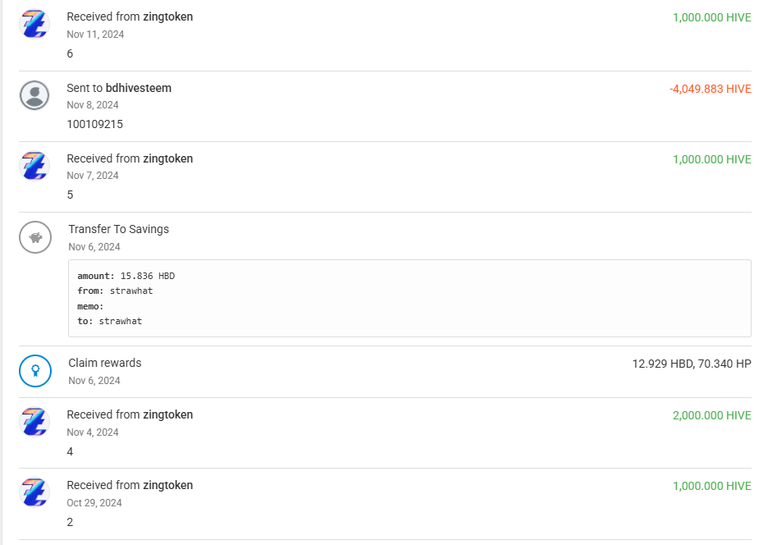Screen dimensions: 768x545
Task: Click zingtoken avatar on Oct 29 transaction
Action: [34, 492]
